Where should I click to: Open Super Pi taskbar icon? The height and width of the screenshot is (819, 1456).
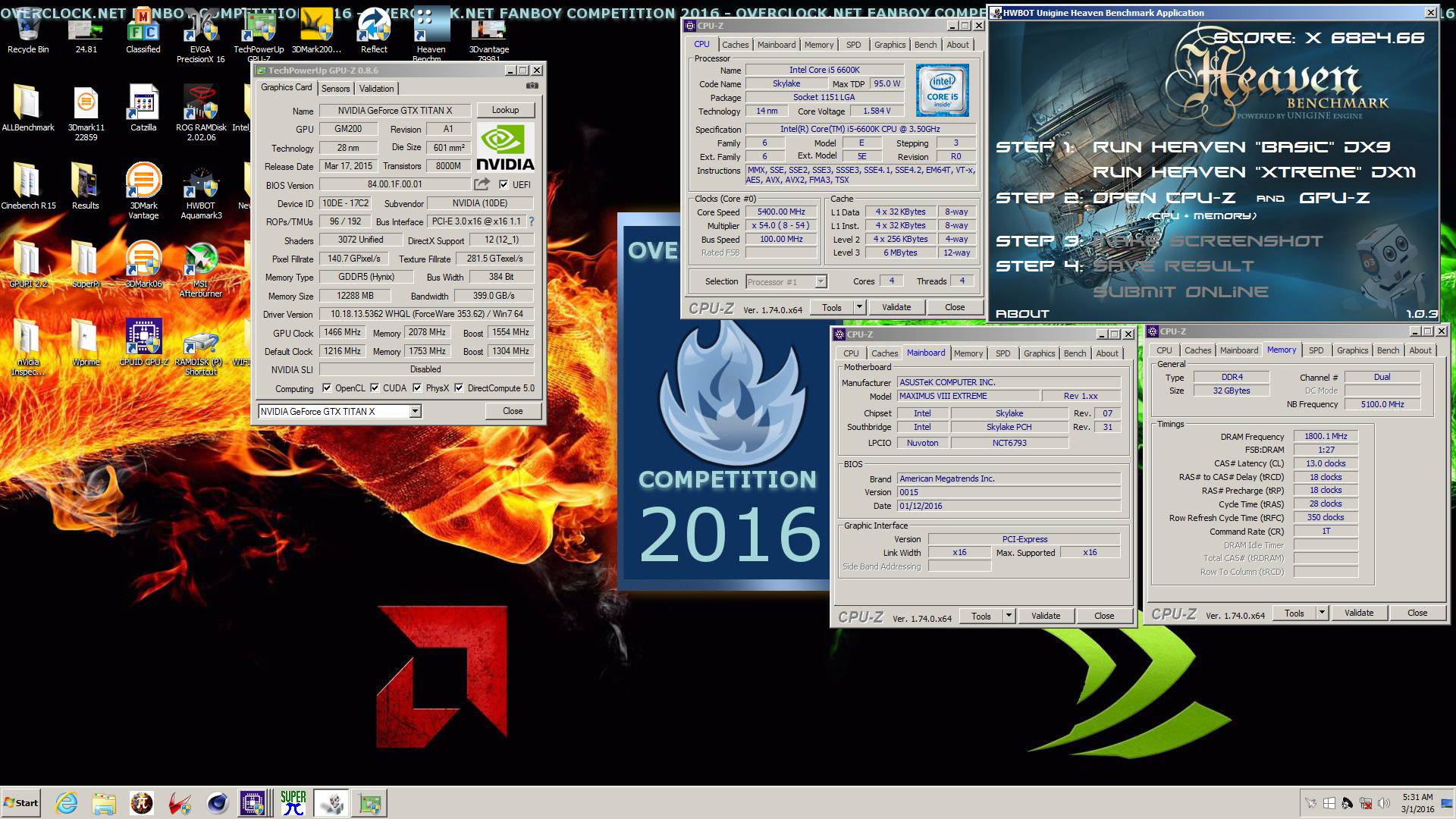click(x=293, y=803)
